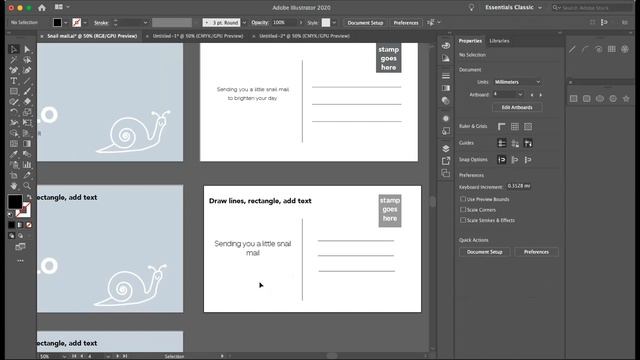The image size is (640, 360).
Task: Enable Scale Corners checkbox
Action: (463, 209)
